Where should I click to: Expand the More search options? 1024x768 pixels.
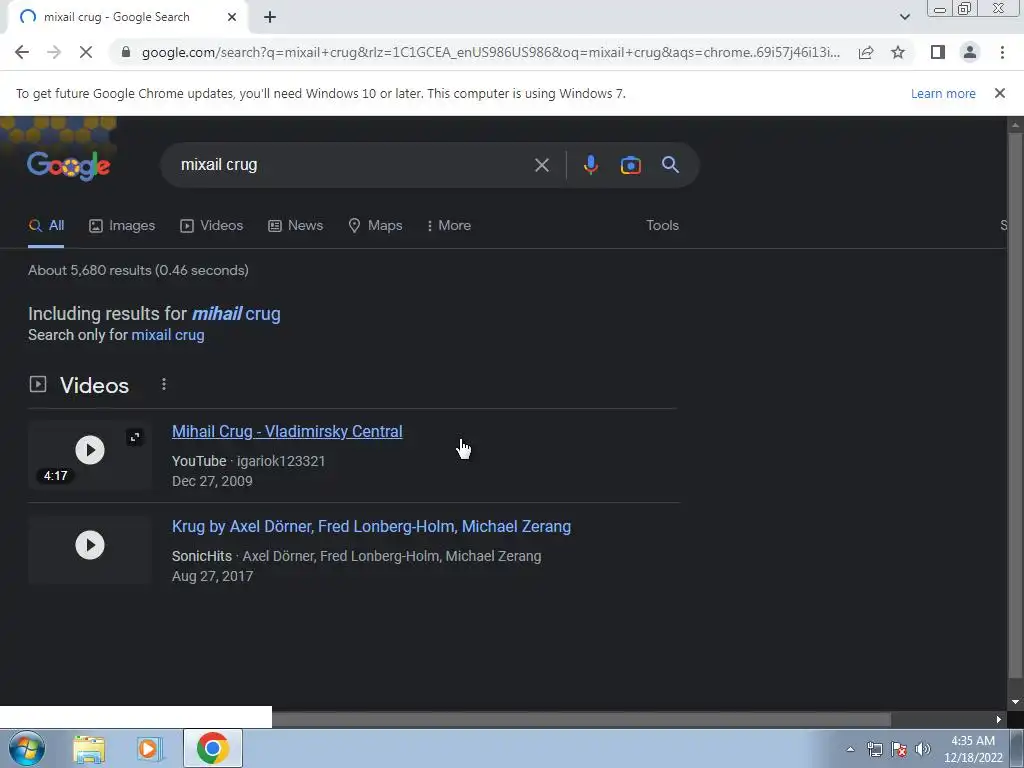(448, 225)
